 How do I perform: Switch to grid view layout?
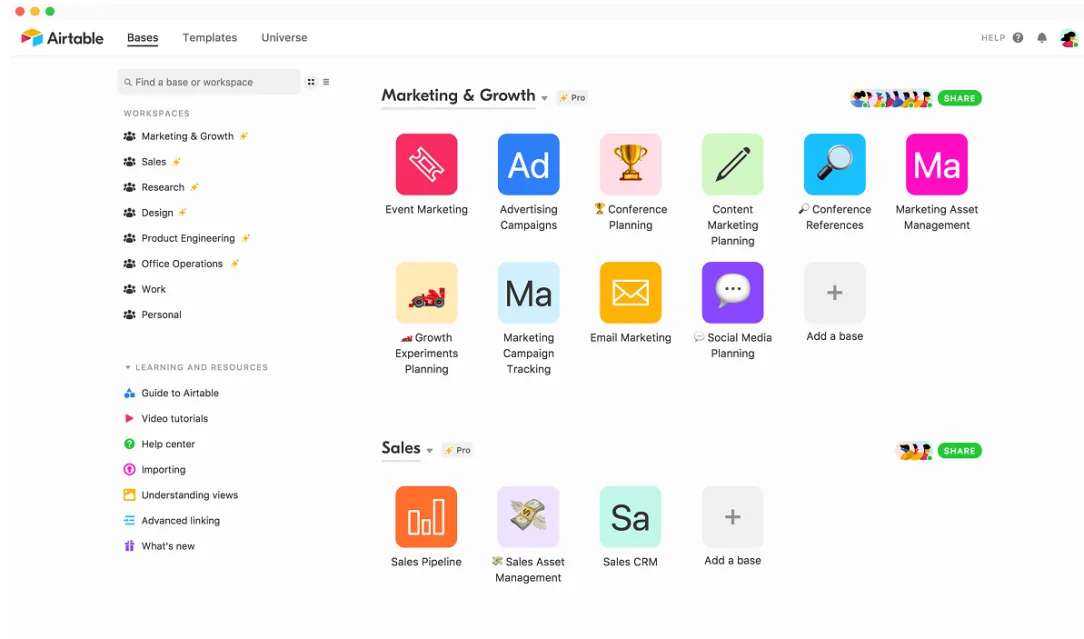click(x=311, y=82)
